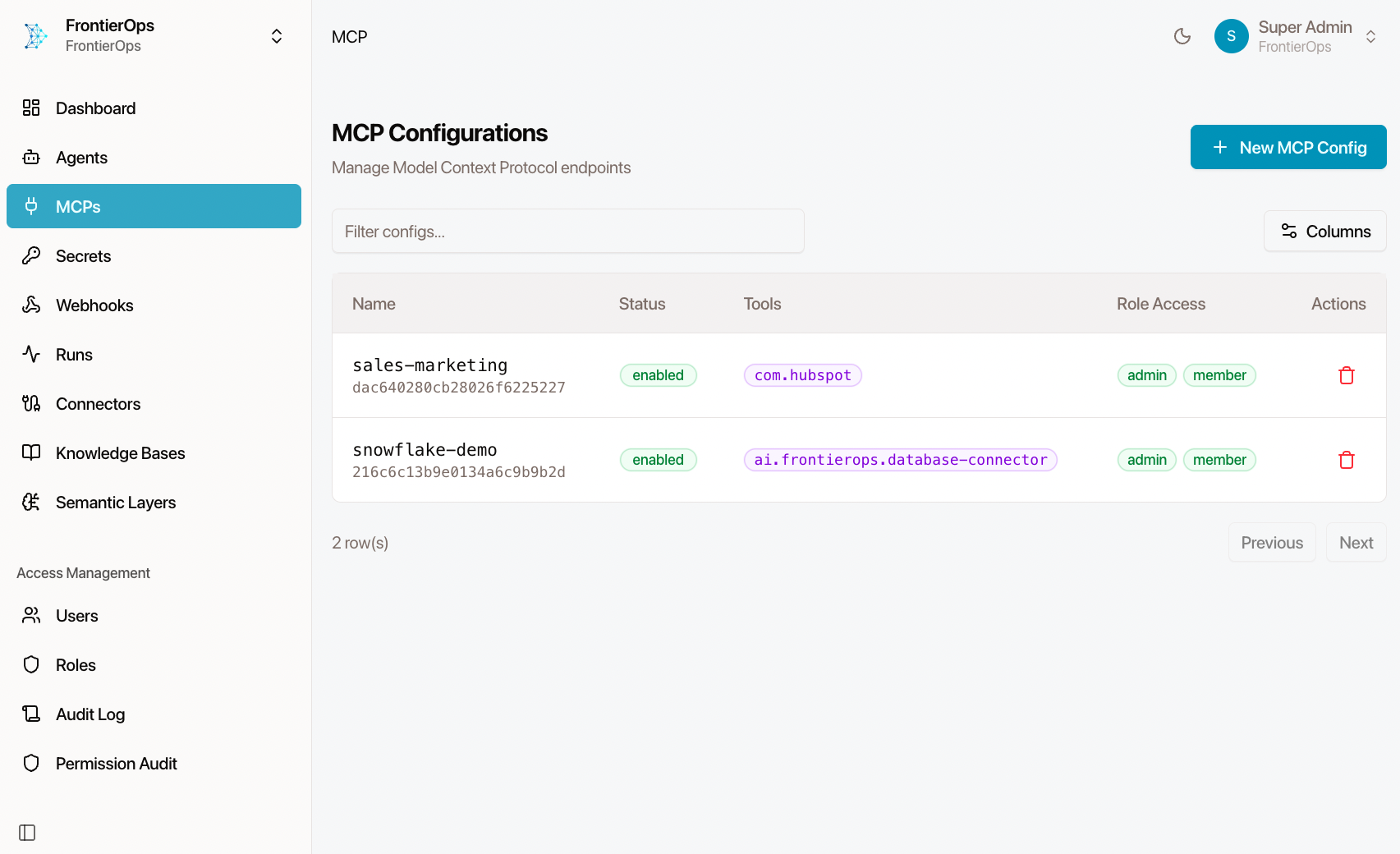
Task: Click the Filter configs input field
Action: [567, 231]
